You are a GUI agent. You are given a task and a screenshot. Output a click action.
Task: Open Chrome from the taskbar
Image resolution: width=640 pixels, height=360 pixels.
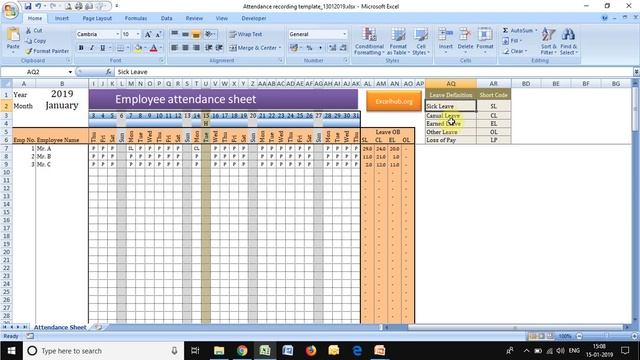point(242,351)
